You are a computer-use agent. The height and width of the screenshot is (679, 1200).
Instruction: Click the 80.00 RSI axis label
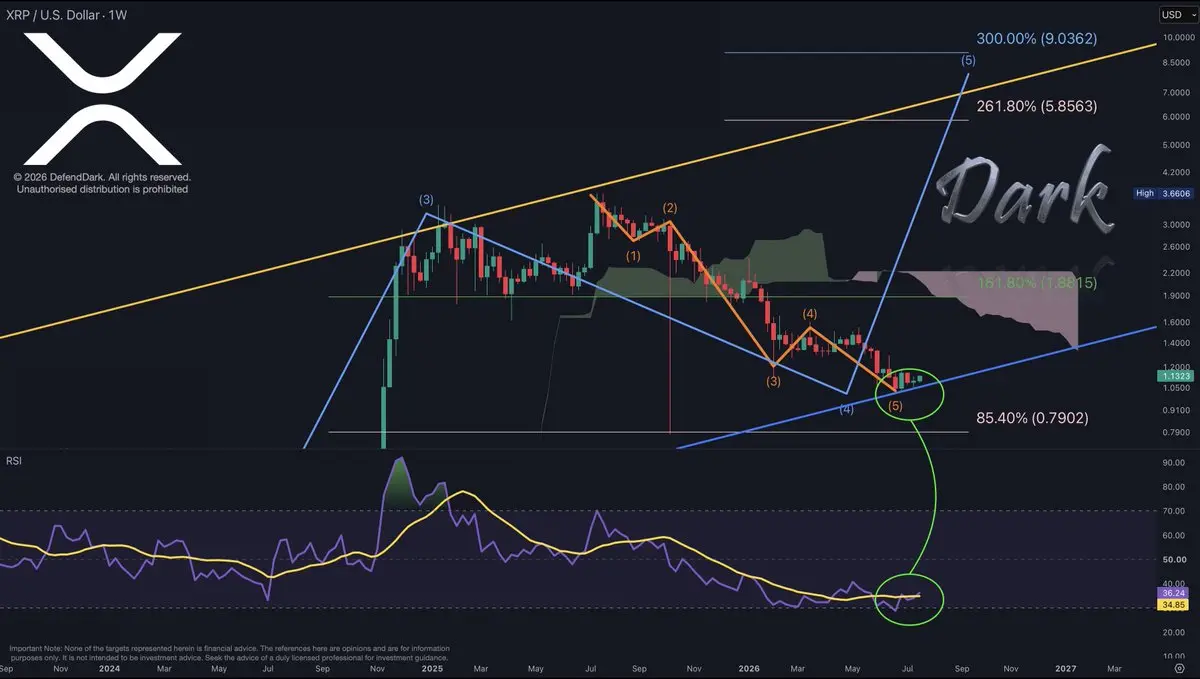pos(1172,487)
